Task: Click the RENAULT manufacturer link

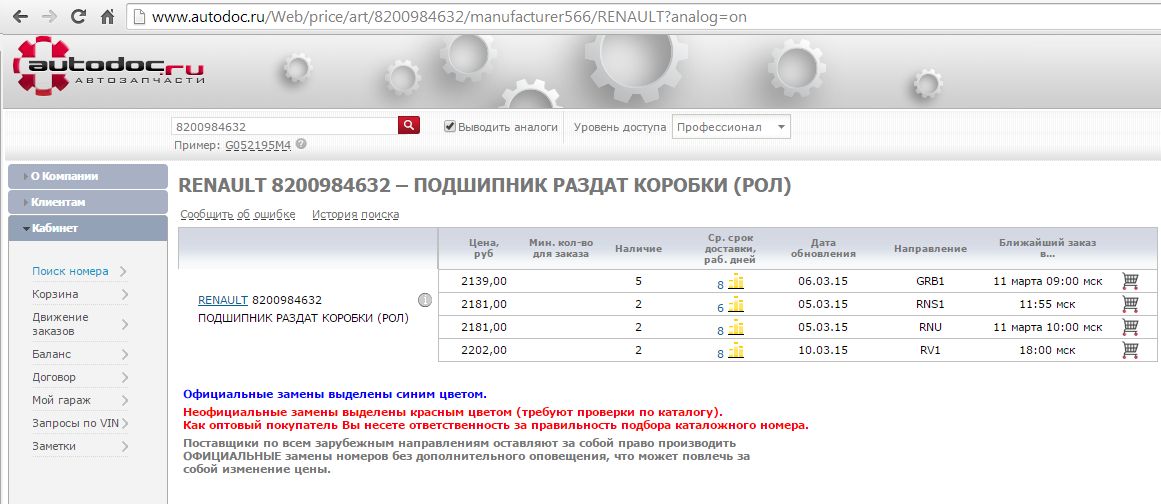Action: (x=223, y=300)
